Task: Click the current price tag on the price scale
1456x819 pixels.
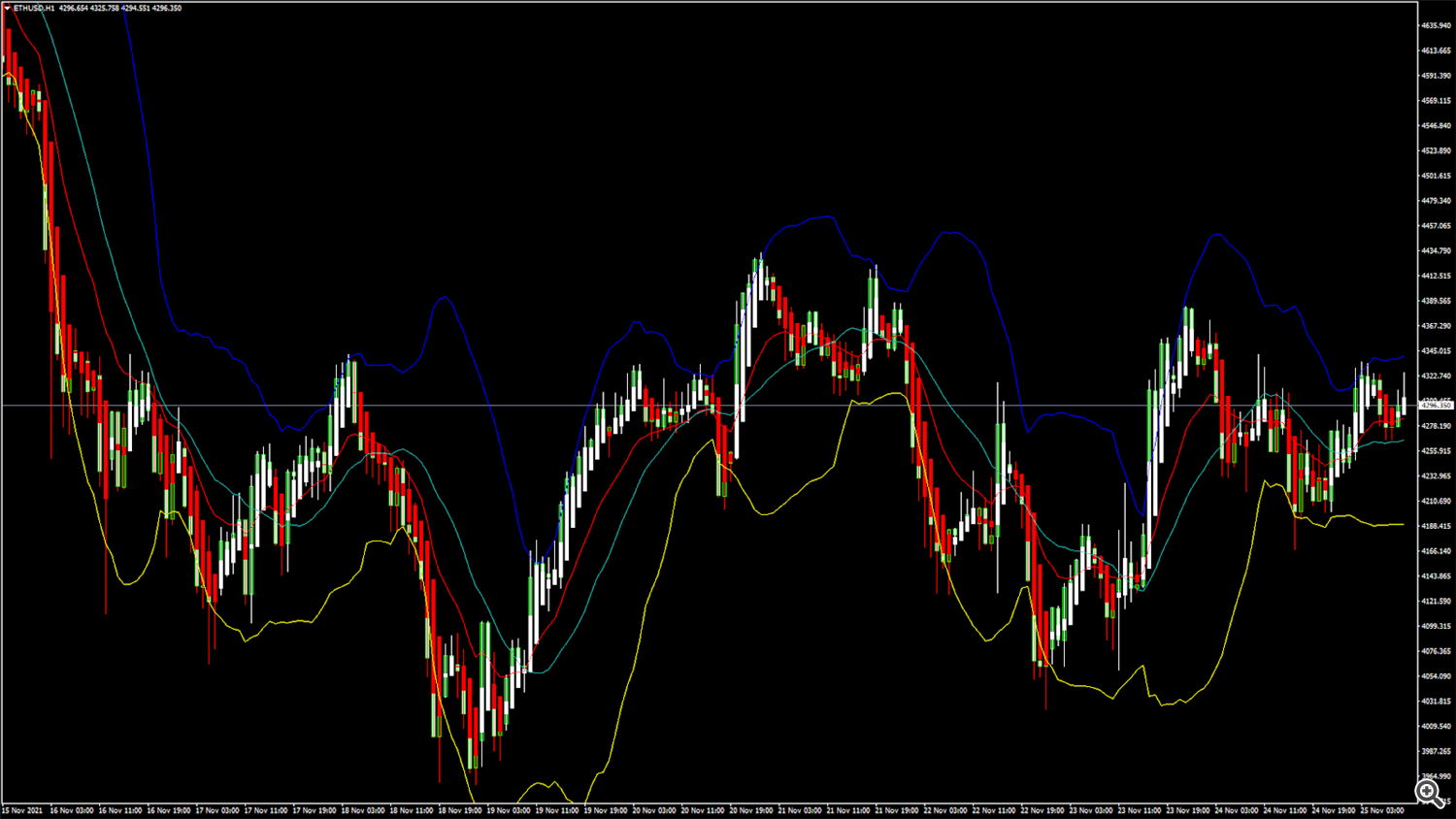Action: (1436, 405)
